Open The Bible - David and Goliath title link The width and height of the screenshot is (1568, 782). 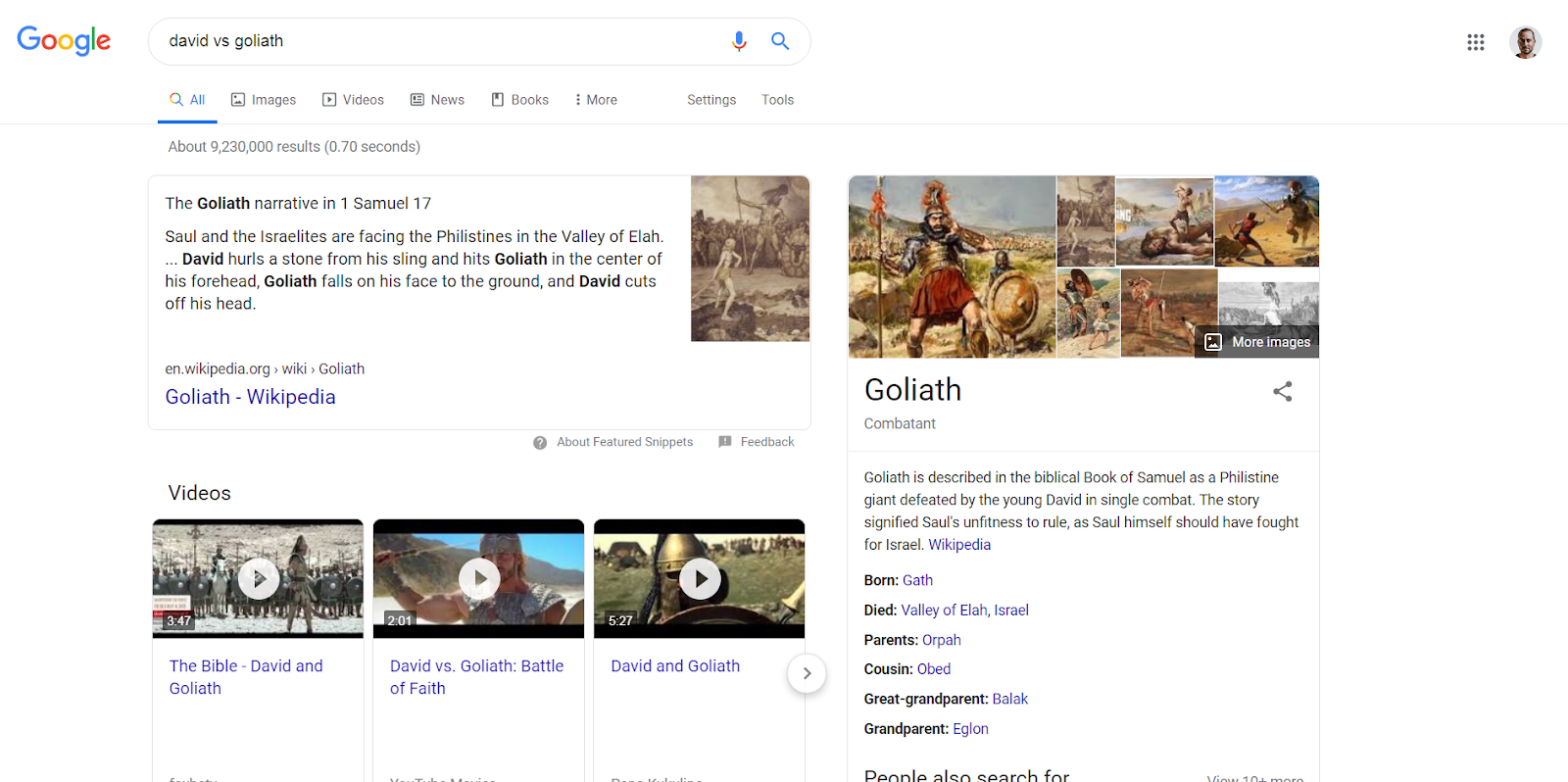pos(246,677)
